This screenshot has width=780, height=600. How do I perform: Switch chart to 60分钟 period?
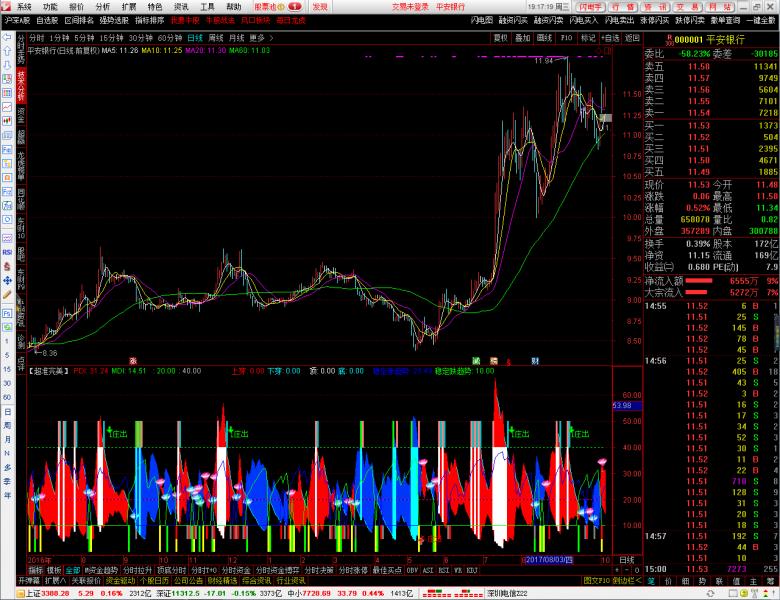coord(170,38)
